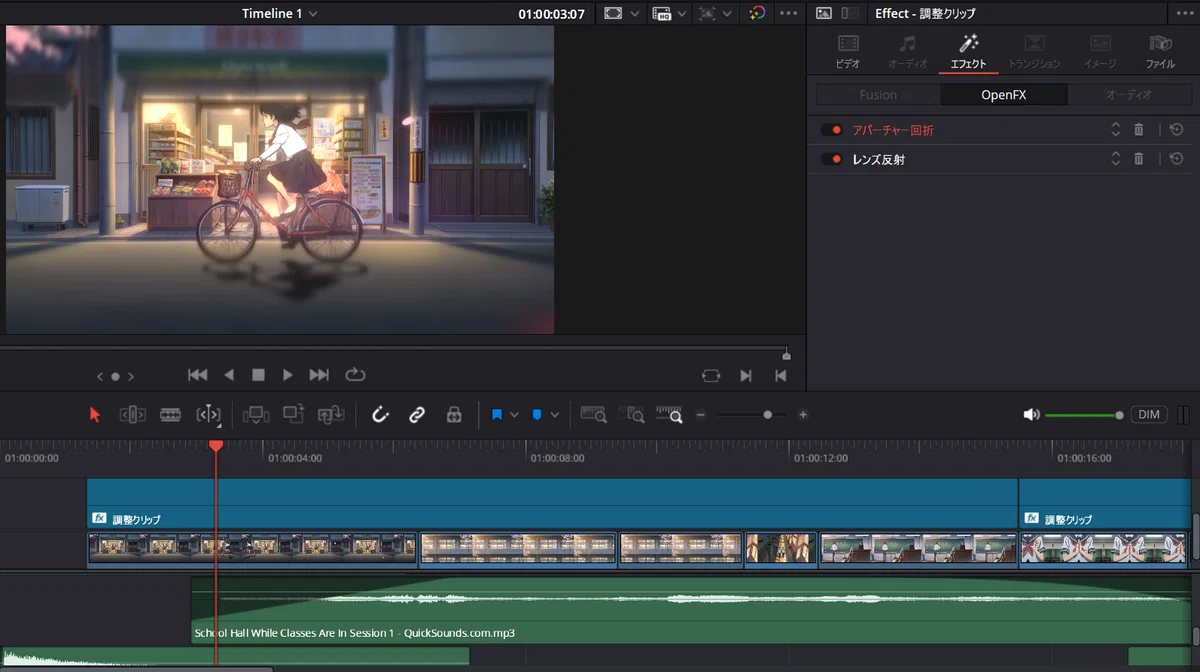Image resolution: width=1200 pixels, height=672 pixels.
Task: Disable the アパーチャー回折 effect switch
Action: [832, 130]
